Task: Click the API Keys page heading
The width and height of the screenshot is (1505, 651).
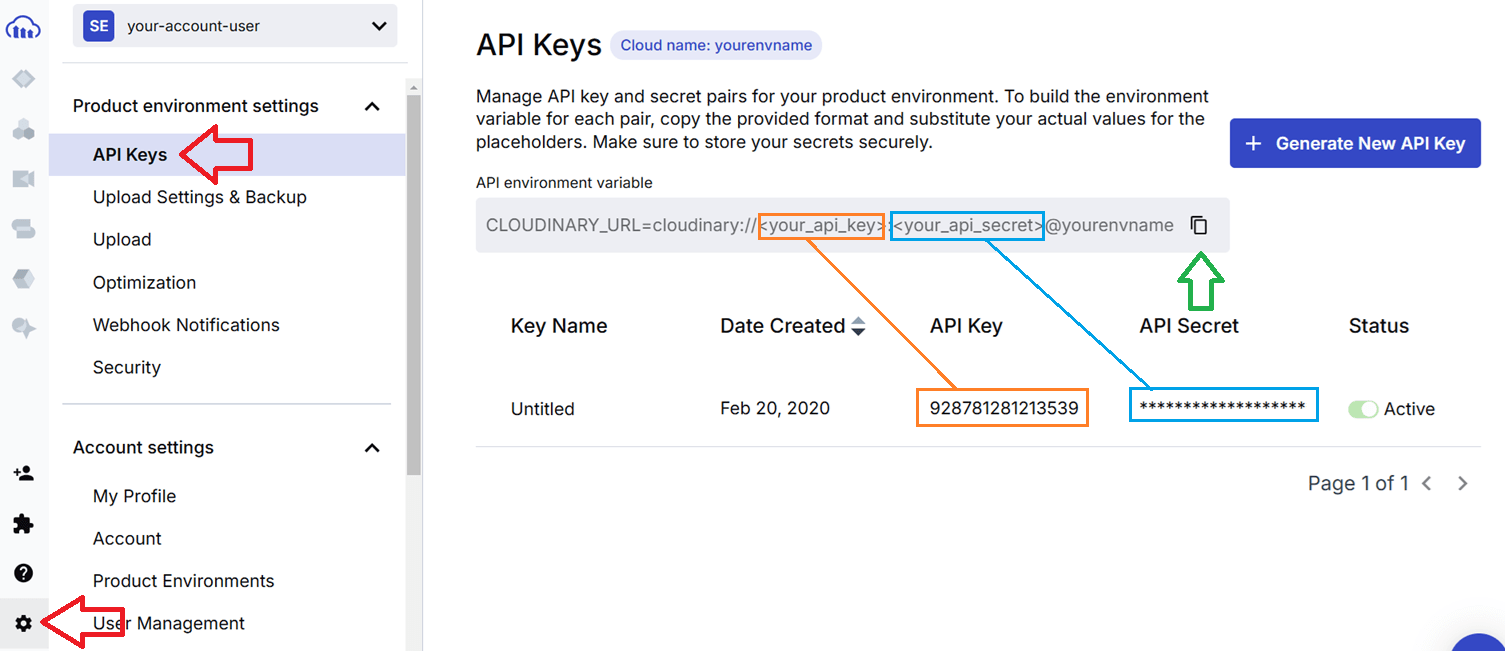Action: tap(539, 45)
